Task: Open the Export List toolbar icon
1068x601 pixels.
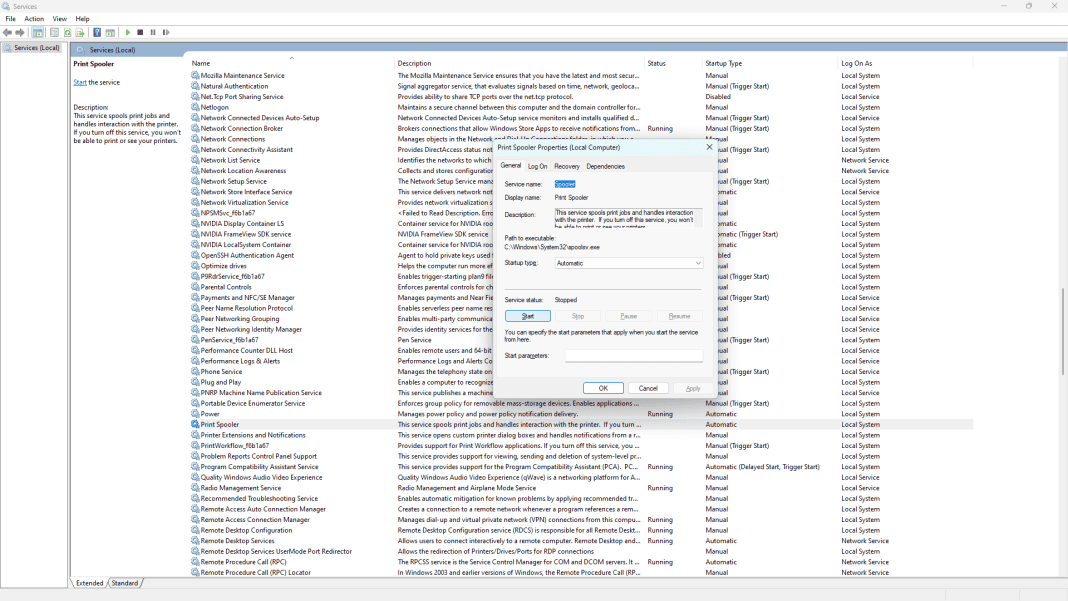Action: pyautogui.click(x=79, y=32)
